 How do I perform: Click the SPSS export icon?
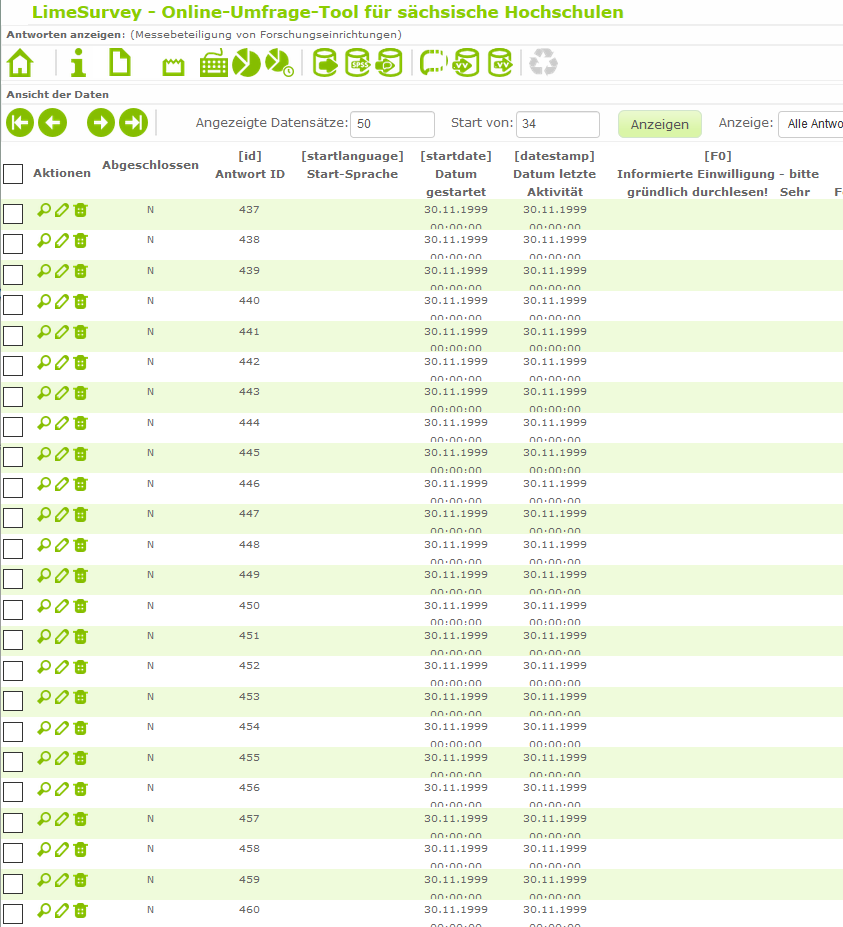359,63
